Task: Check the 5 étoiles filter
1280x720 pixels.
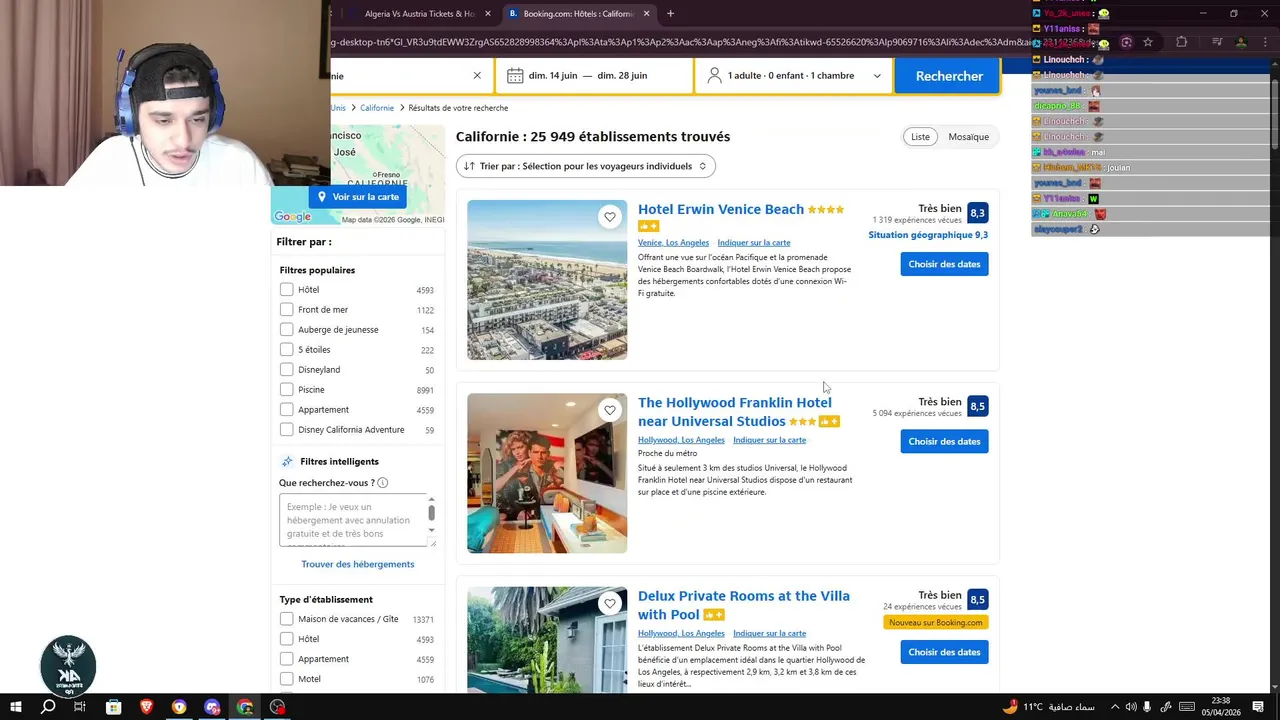Action: (287, 350)
